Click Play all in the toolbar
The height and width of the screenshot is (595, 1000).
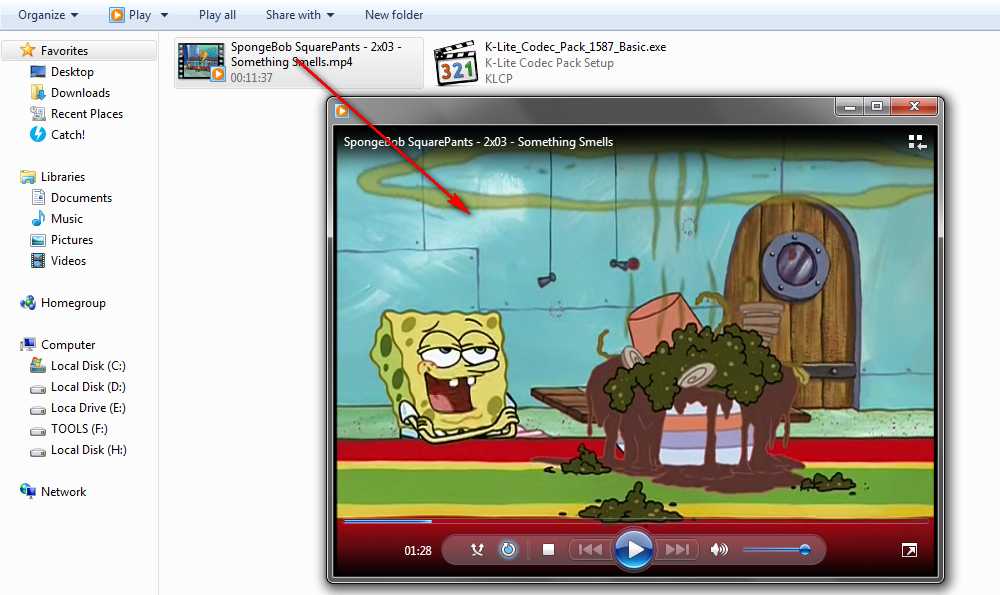[x=217, y=15]
